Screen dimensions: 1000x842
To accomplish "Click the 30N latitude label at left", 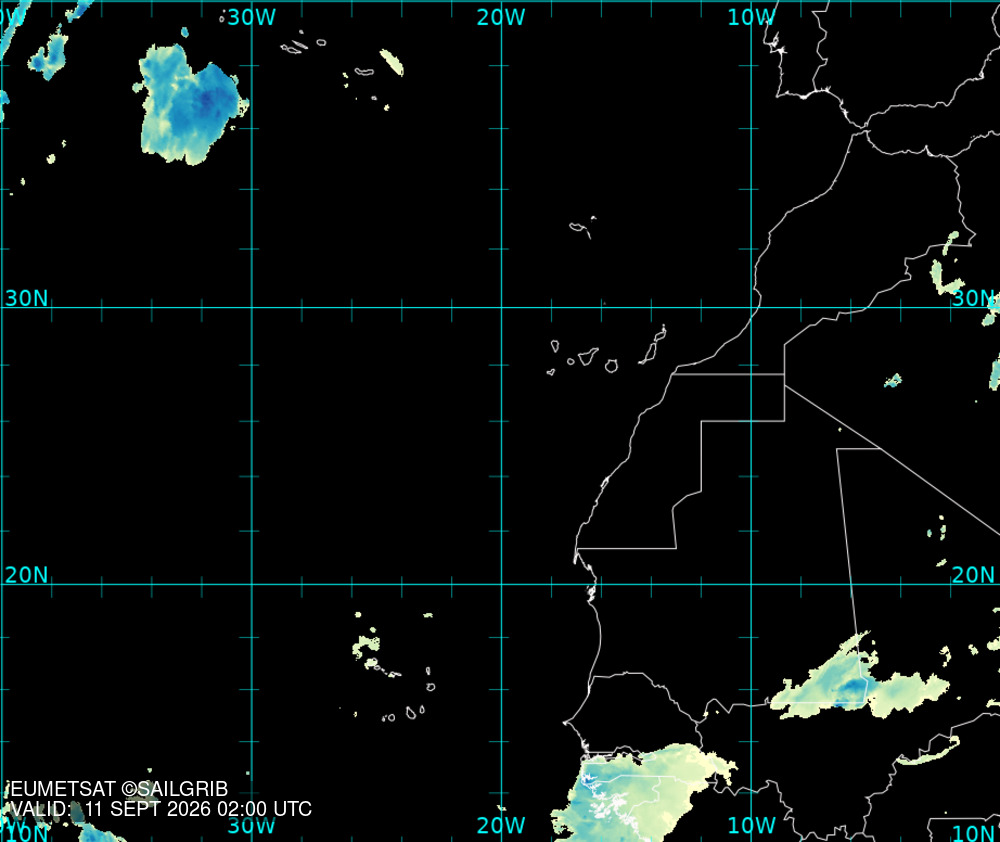I will pos(27,298).
